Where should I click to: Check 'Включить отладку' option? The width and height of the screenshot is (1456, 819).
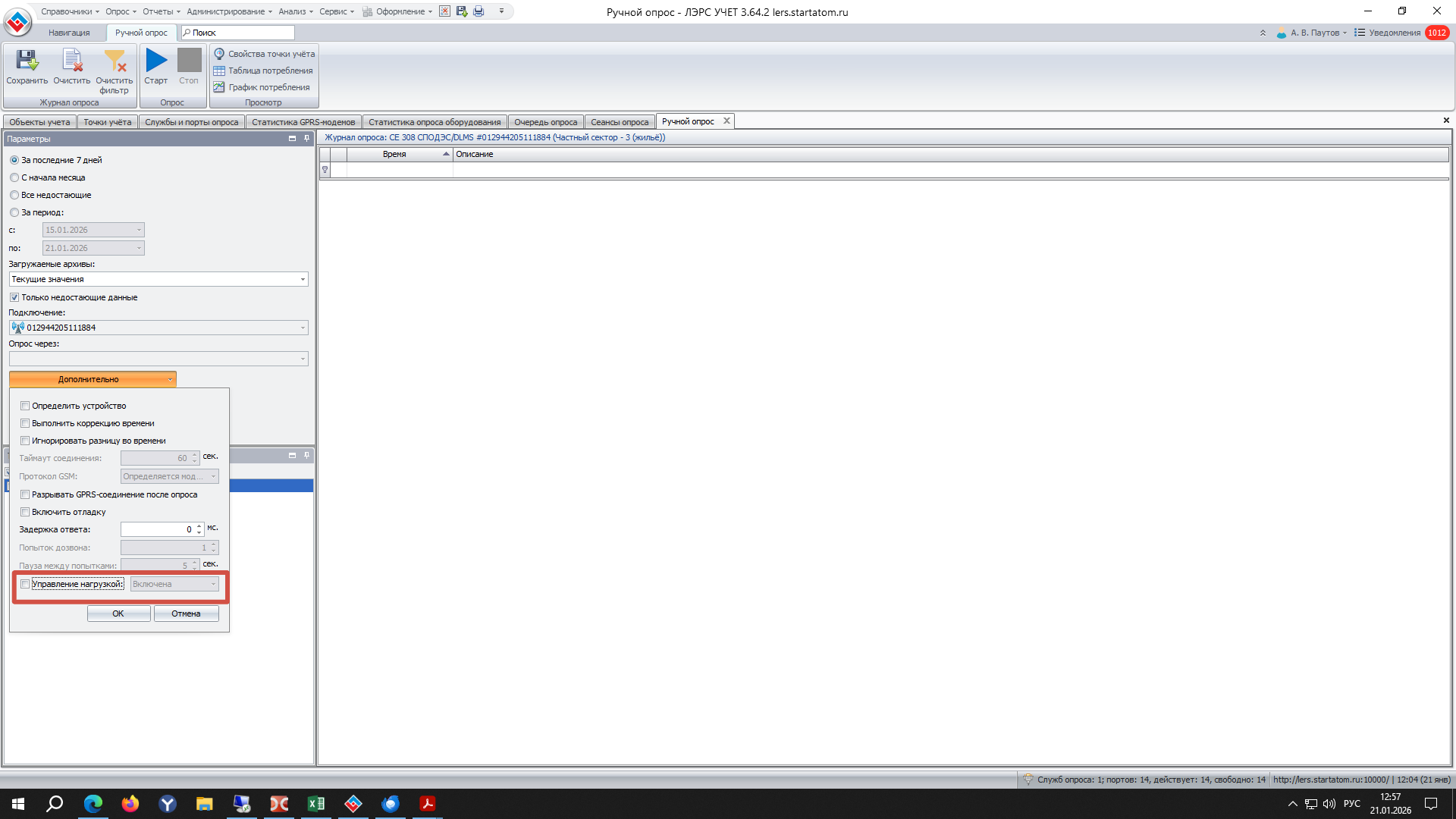coord(25,512)
